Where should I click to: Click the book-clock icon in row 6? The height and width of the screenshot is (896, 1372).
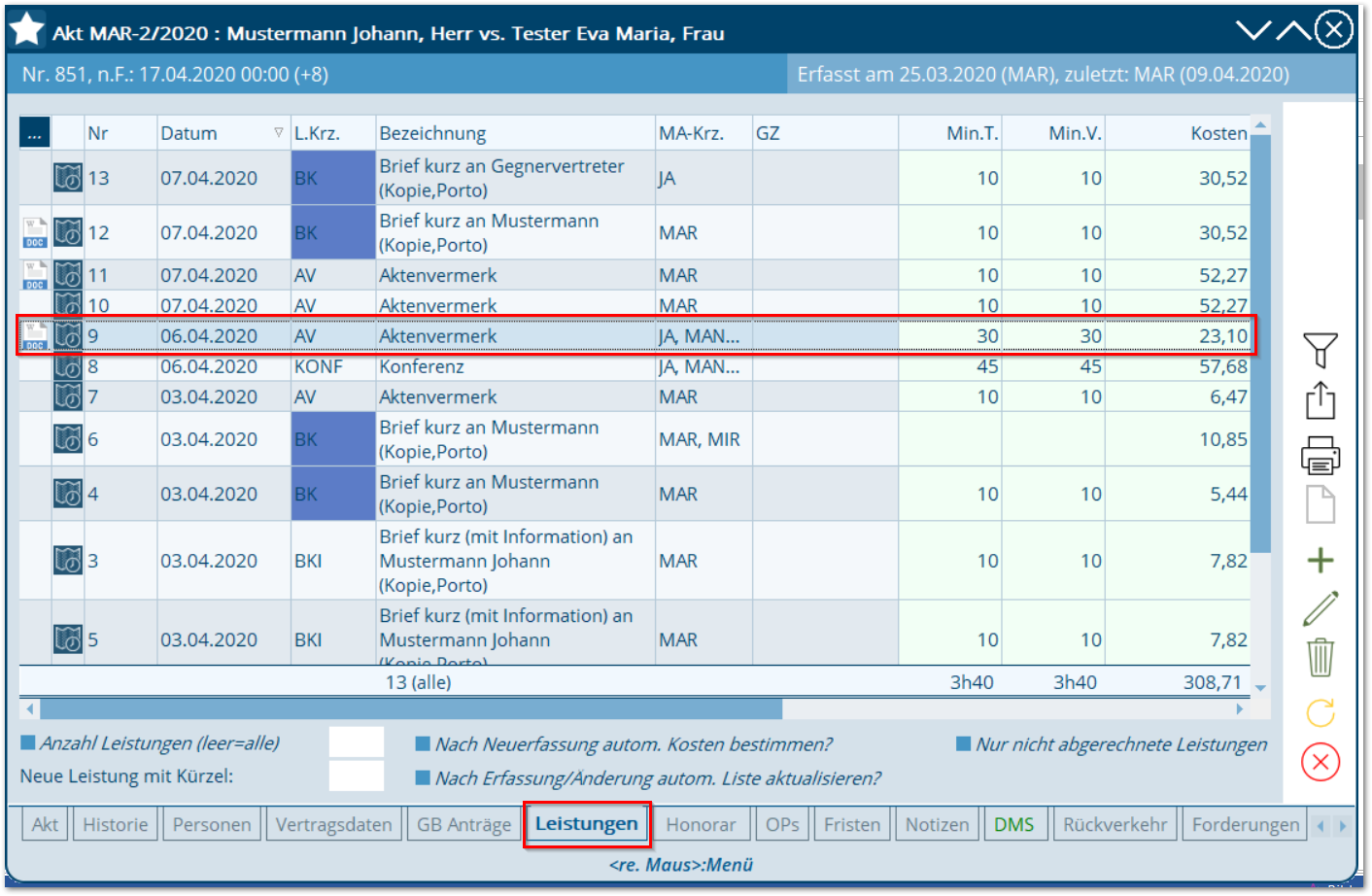(x=68, y=439)
